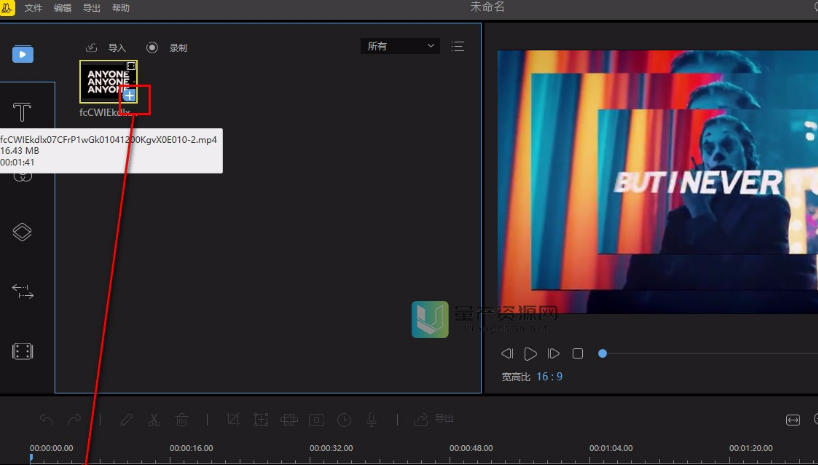Open the 导出 menu in the menu bar
Viewport: 818px width, 465px height.
pos(92,8)
